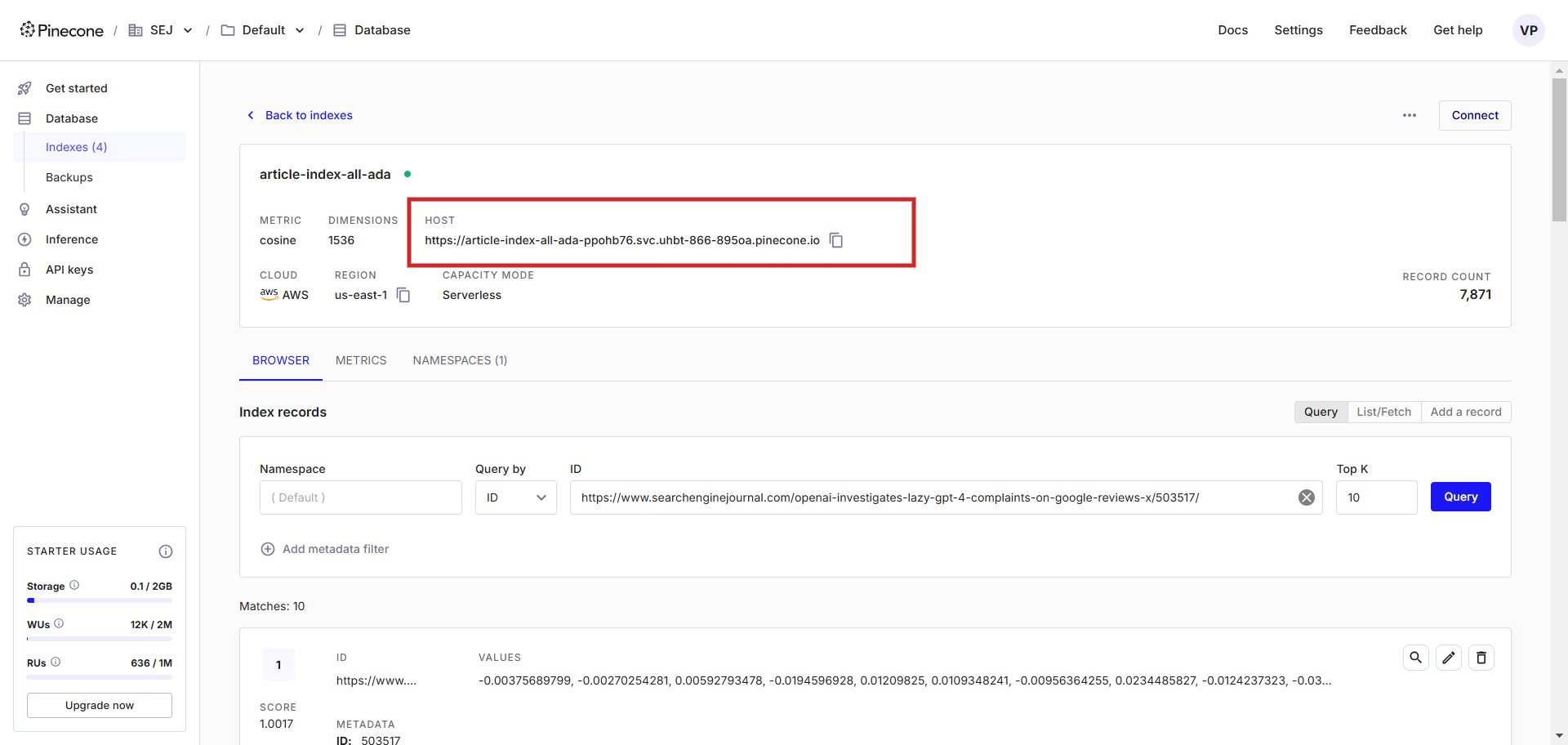Viewport: 1568px width, 745px height.
Task: Open the search icon on match result 1
Action: pos(1416,658)
